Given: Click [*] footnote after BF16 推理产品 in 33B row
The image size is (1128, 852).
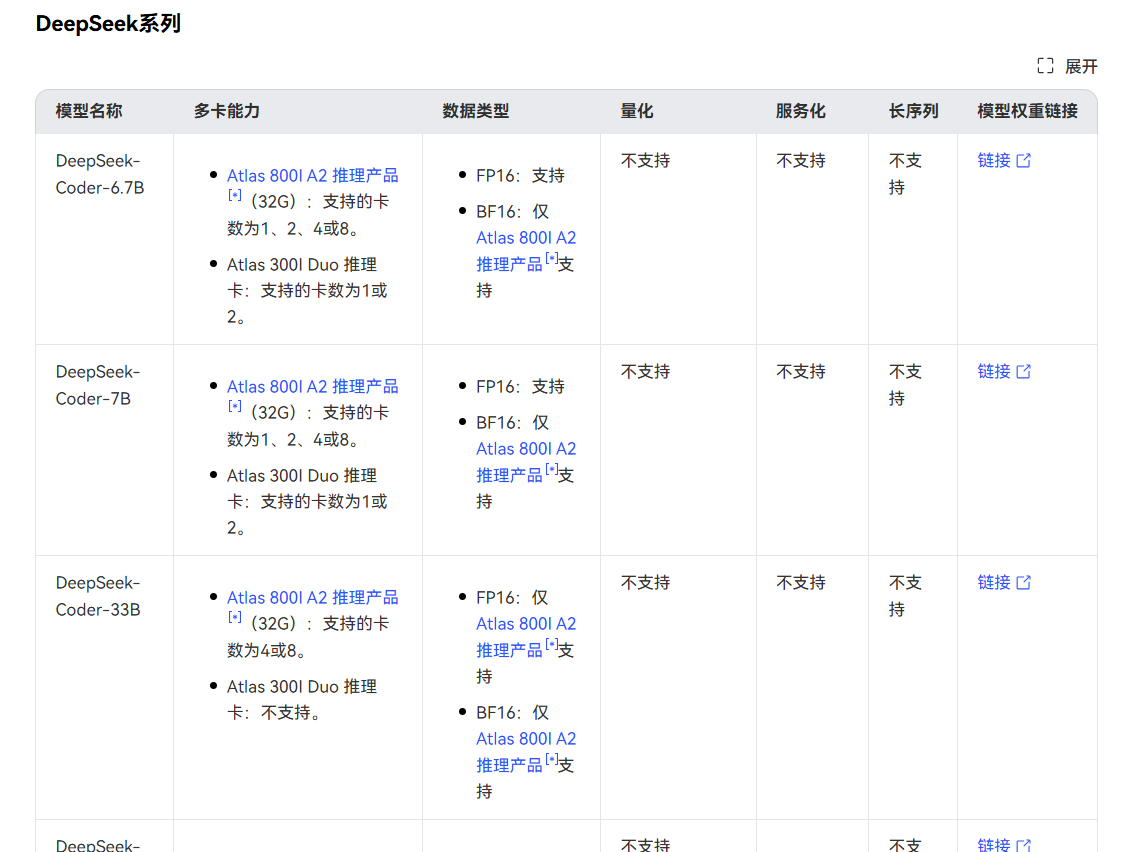Looking at the screenshot, I should click(552, 758).
